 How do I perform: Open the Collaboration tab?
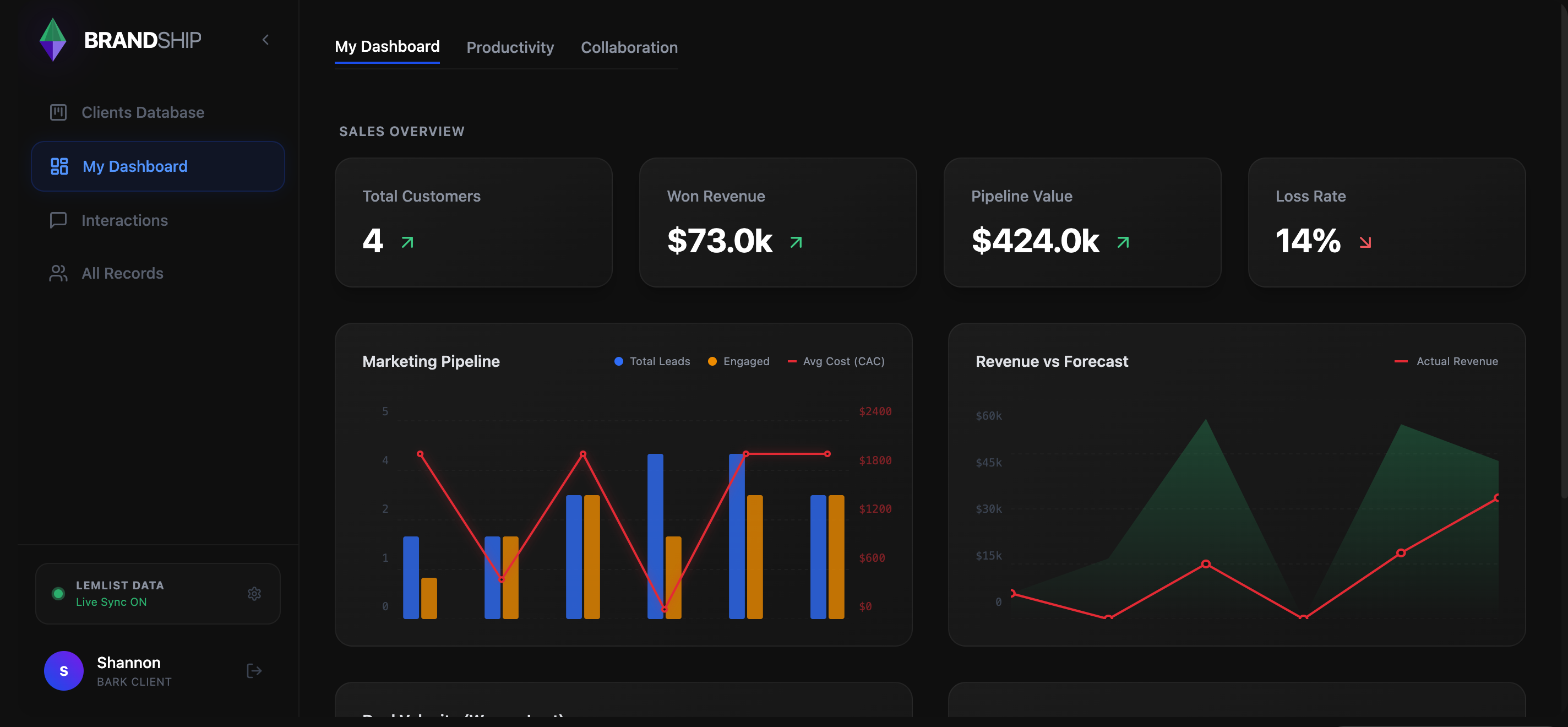629,47
